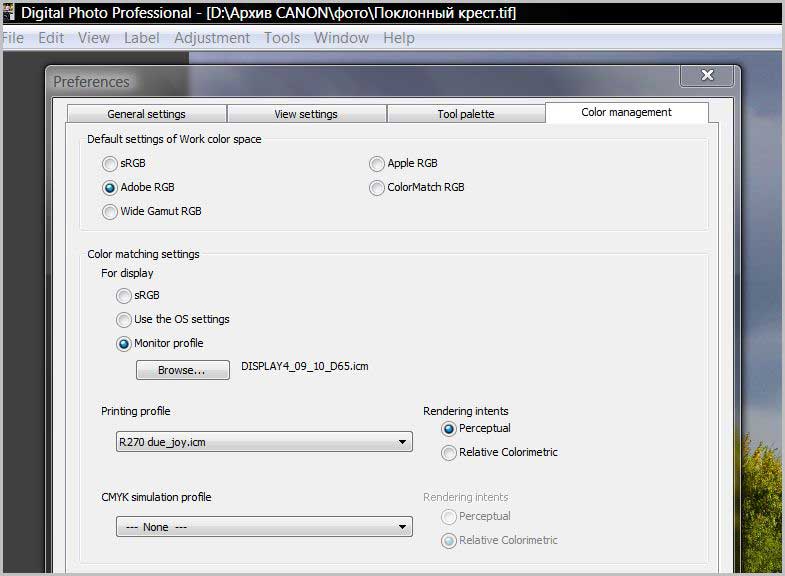785x576 pixels.
Task: Open the Adjustment menu
Action: click(212, 38)
